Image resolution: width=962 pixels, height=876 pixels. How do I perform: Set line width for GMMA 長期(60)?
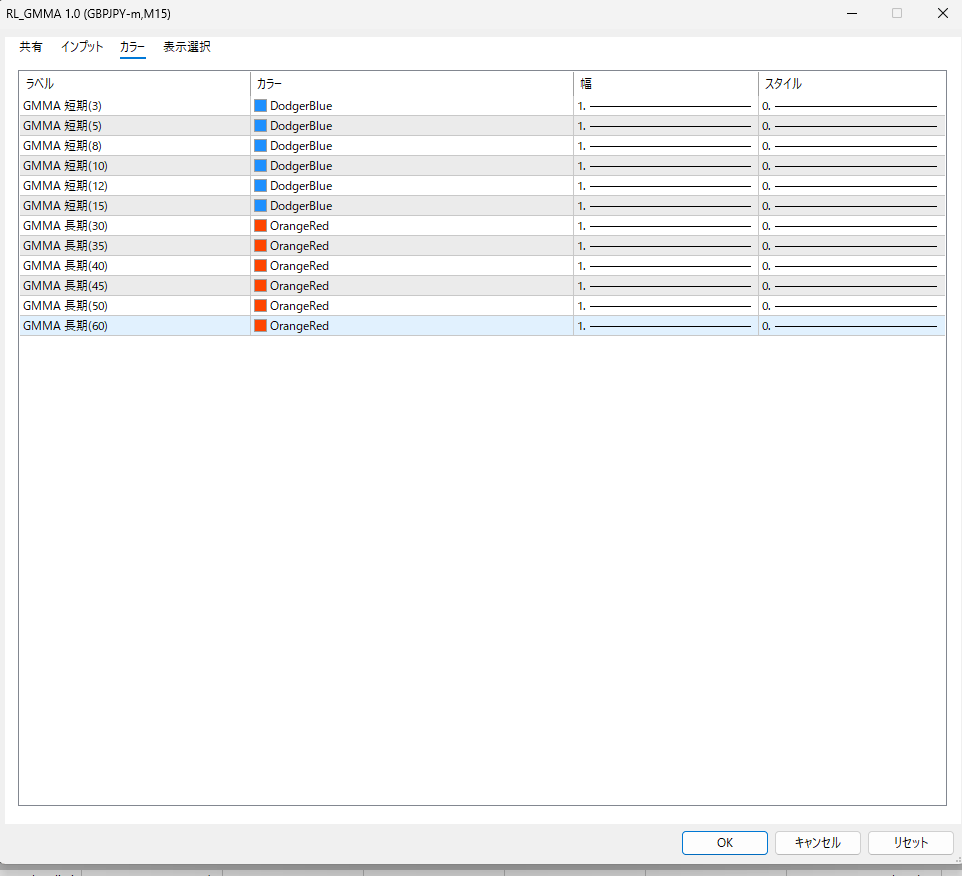(x=666, y=326)
